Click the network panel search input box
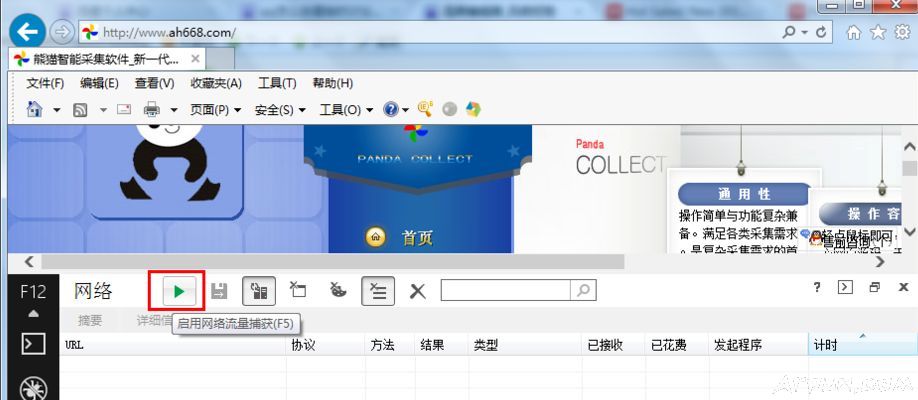This screenshot has width=918, height=400. pyautogui.click(x=505, y=290)
